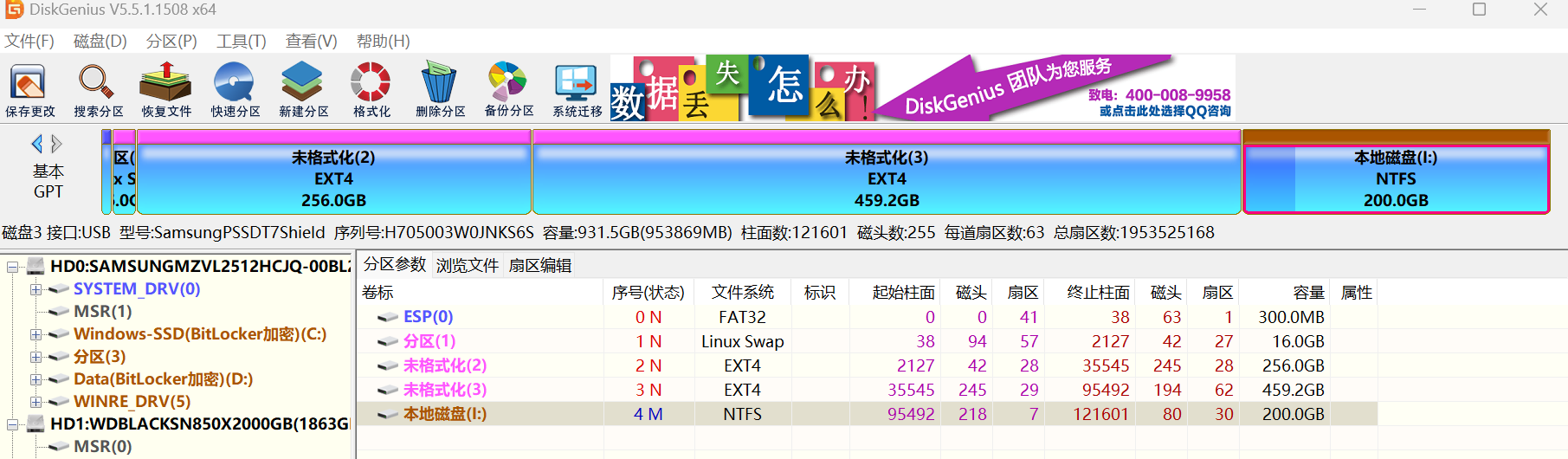Open the 分区(P) menu
Screen dimensions: 1568x459
tap(171, 42)
